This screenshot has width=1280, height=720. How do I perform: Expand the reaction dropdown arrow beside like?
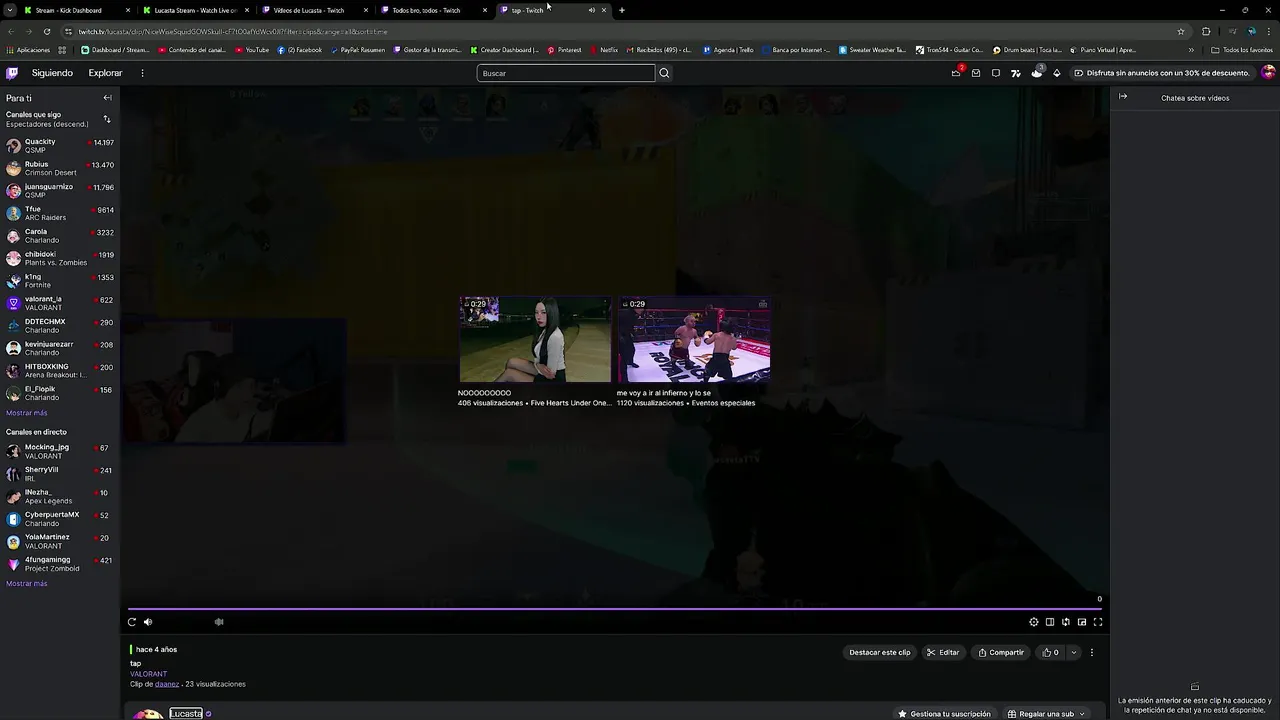1073,652
